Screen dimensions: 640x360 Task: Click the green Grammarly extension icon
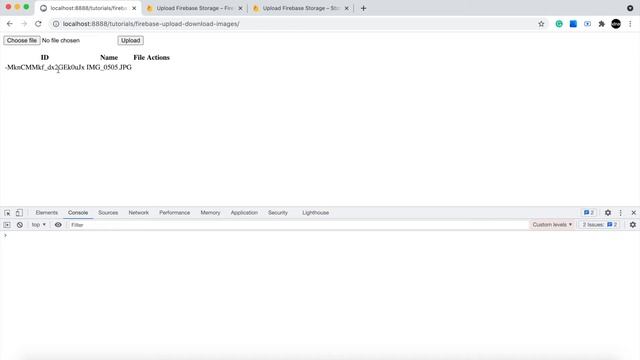pos(559,24)
